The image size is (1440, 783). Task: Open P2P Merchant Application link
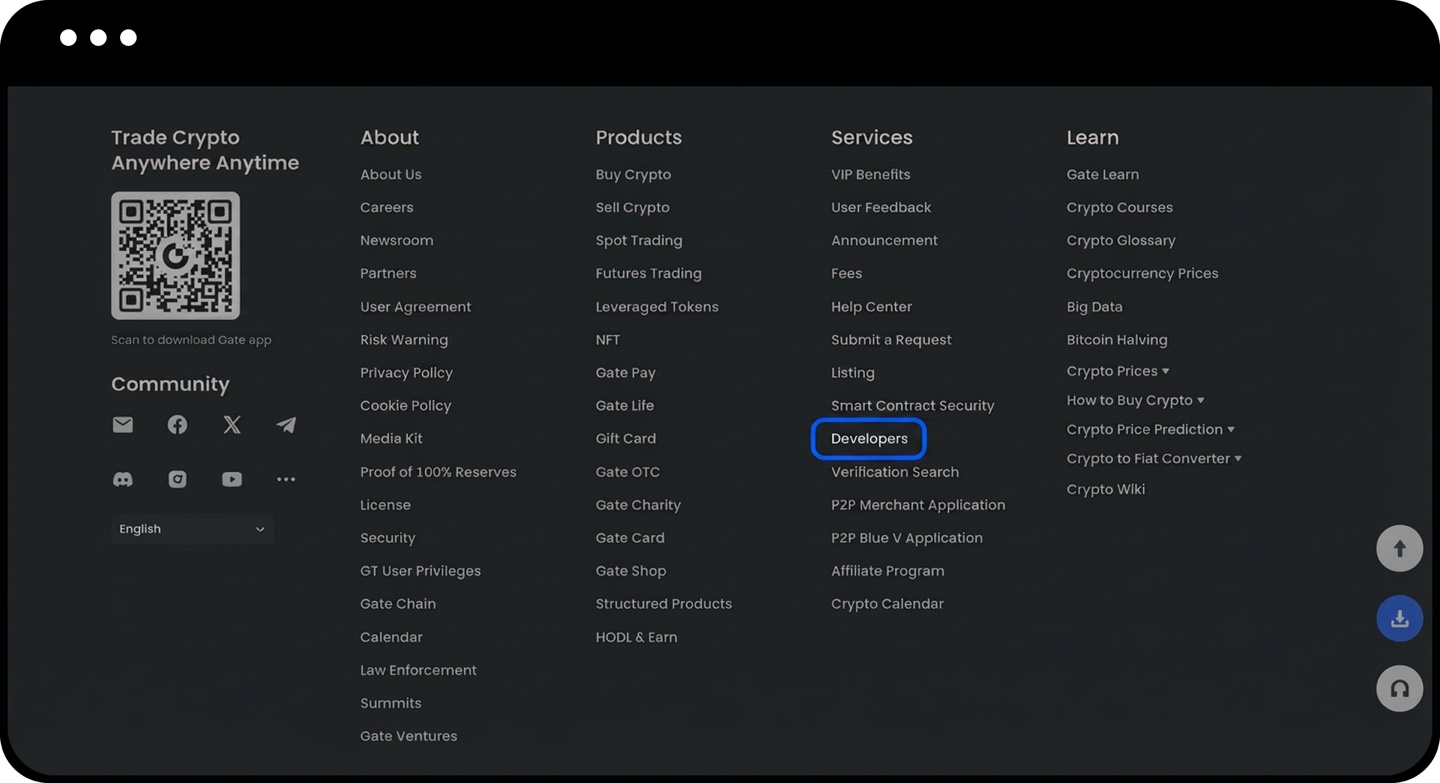918,505
